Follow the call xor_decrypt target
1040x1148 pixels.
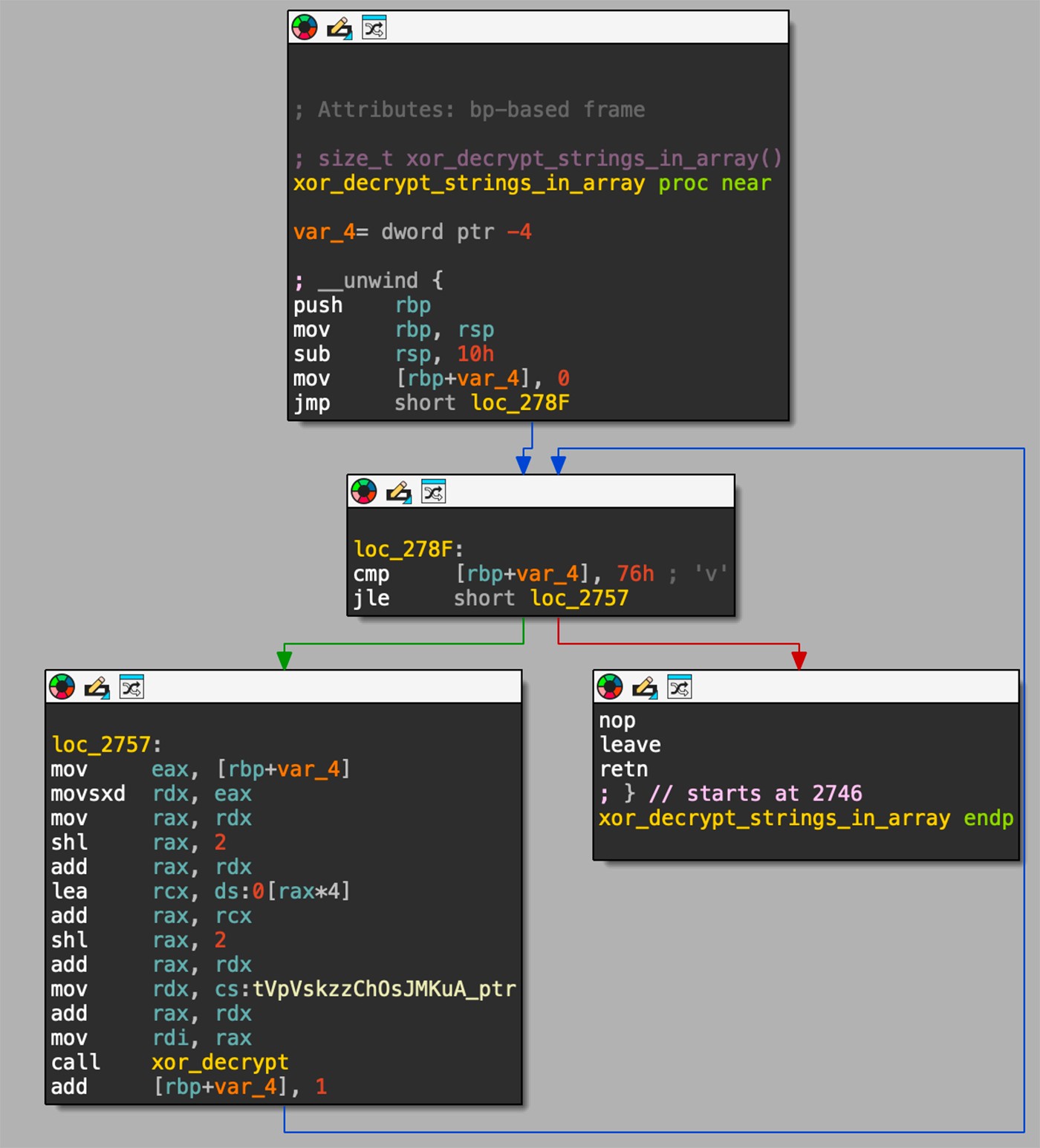[220, 1063]
